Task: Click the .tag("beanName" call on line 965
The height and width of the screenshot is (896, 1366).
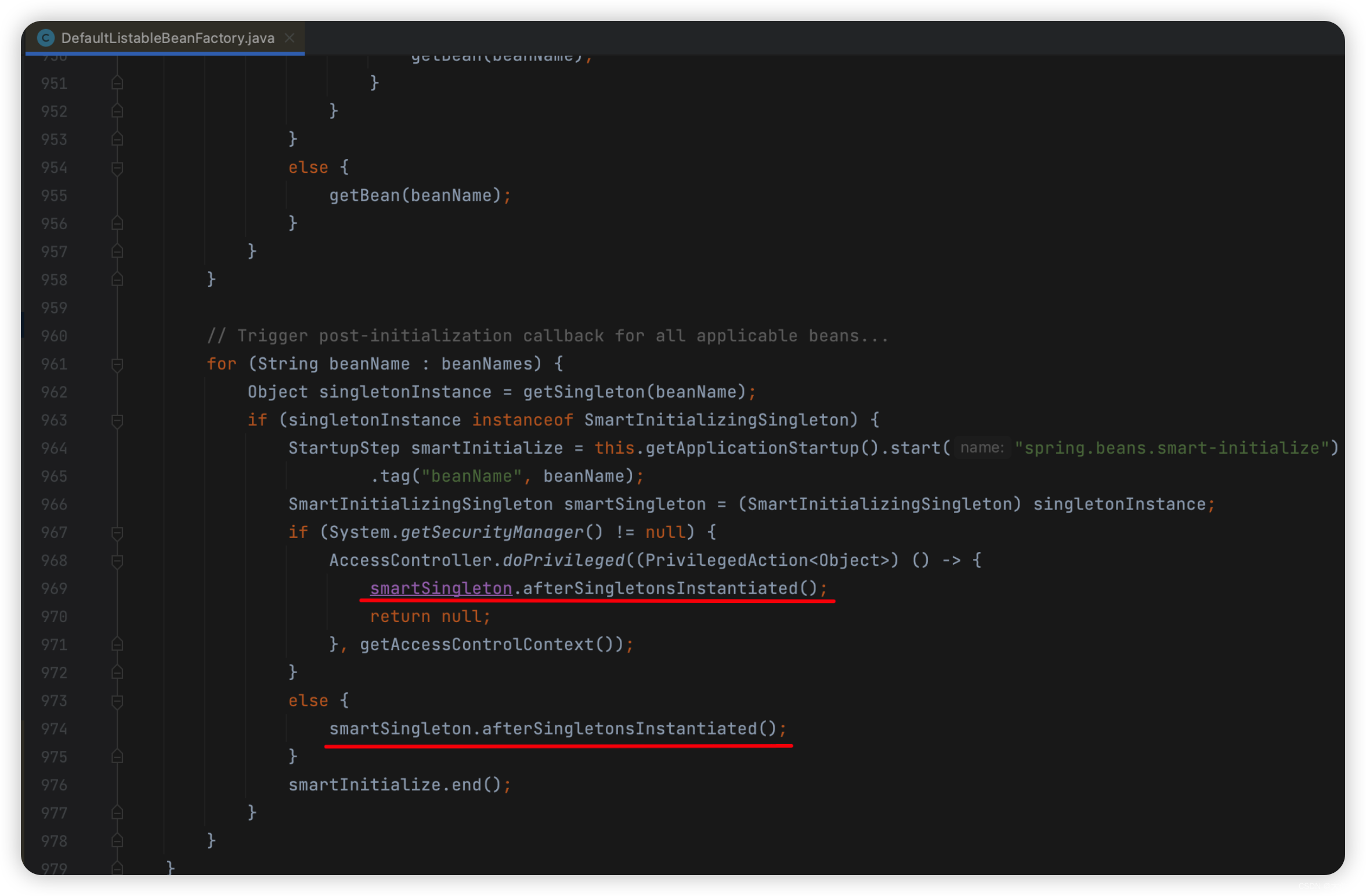Action: [x=446, y=476]
